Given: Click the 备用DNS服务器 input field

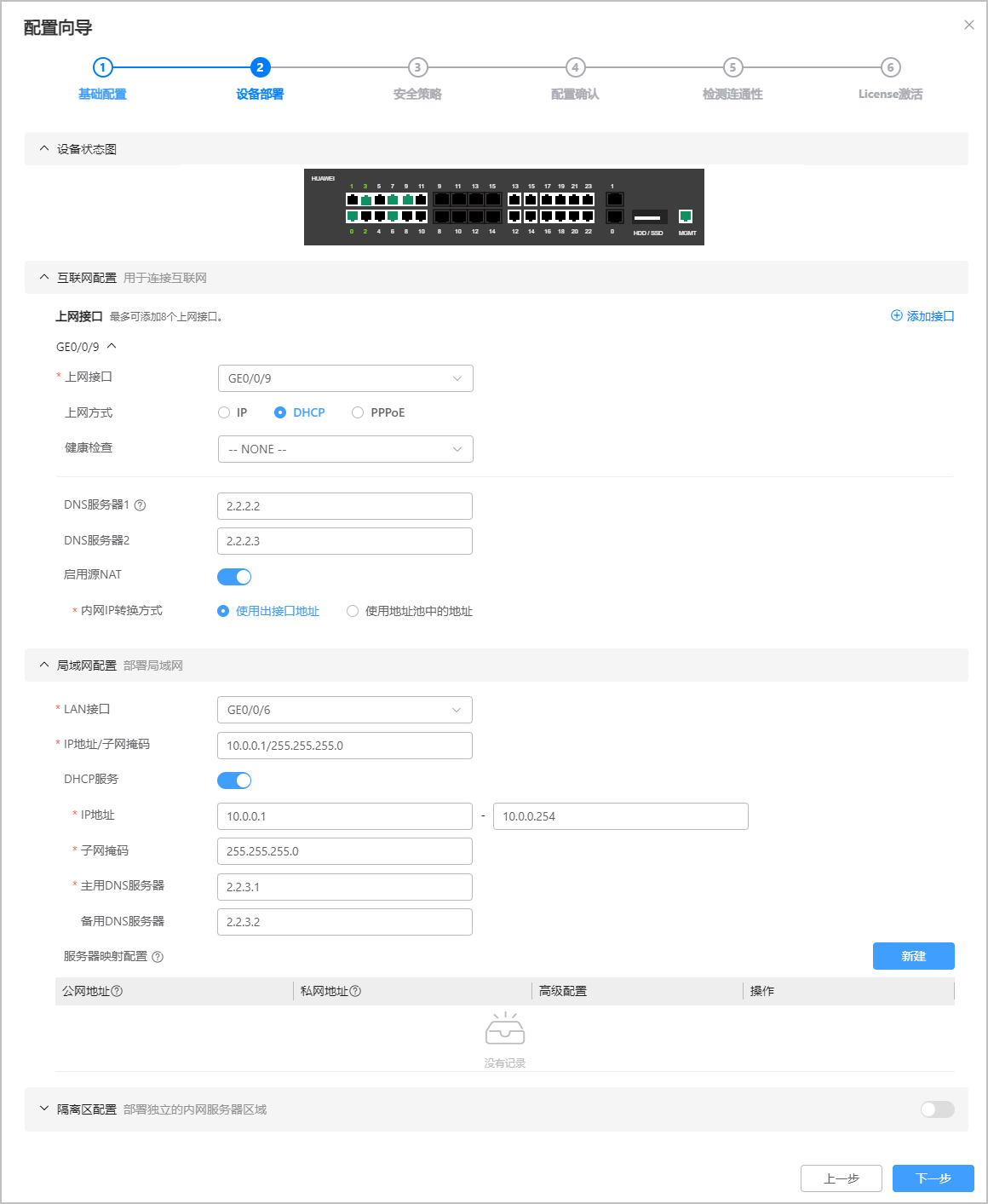Looking at the screenshot, I should pyautogui.click(x=345, y=922).
